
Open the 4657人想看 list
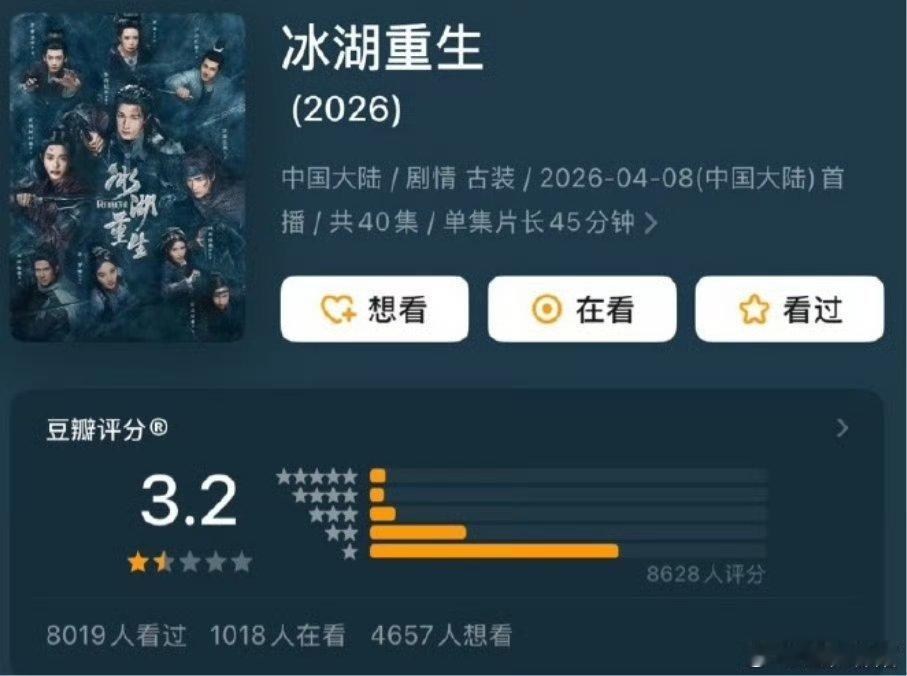pos(441,635)
